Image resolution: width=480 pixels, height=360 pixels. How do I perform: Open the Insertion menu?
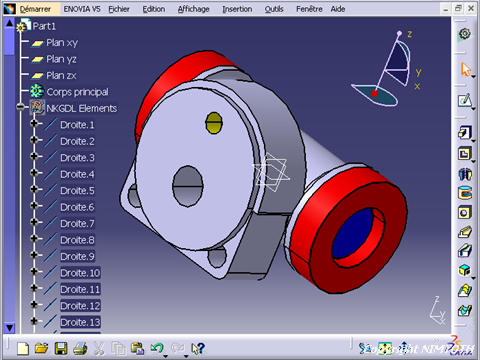point(237,9)
